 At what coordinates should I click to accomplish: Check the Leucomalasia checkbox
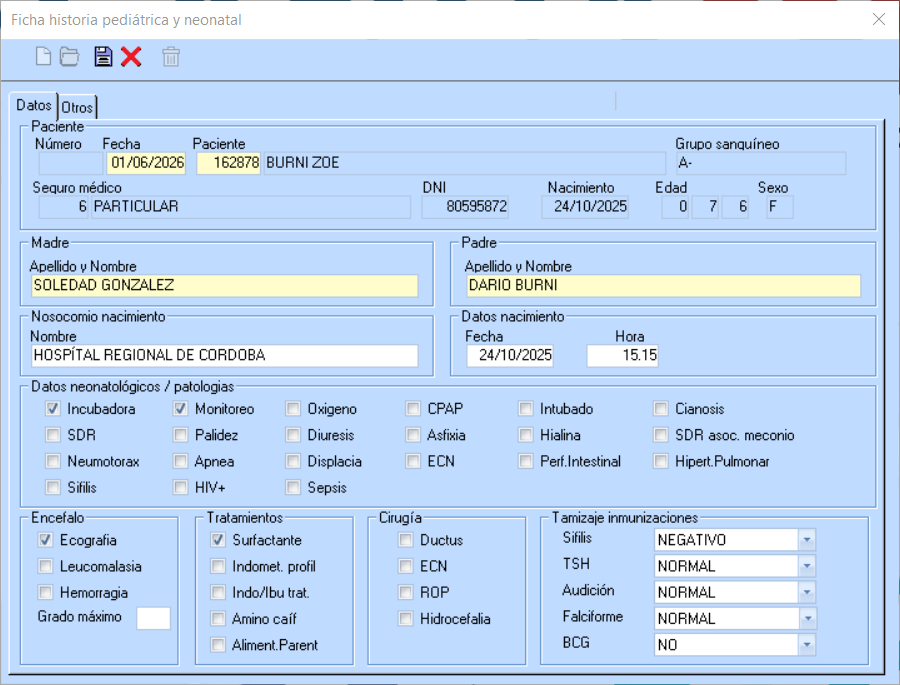click(45, 566)
